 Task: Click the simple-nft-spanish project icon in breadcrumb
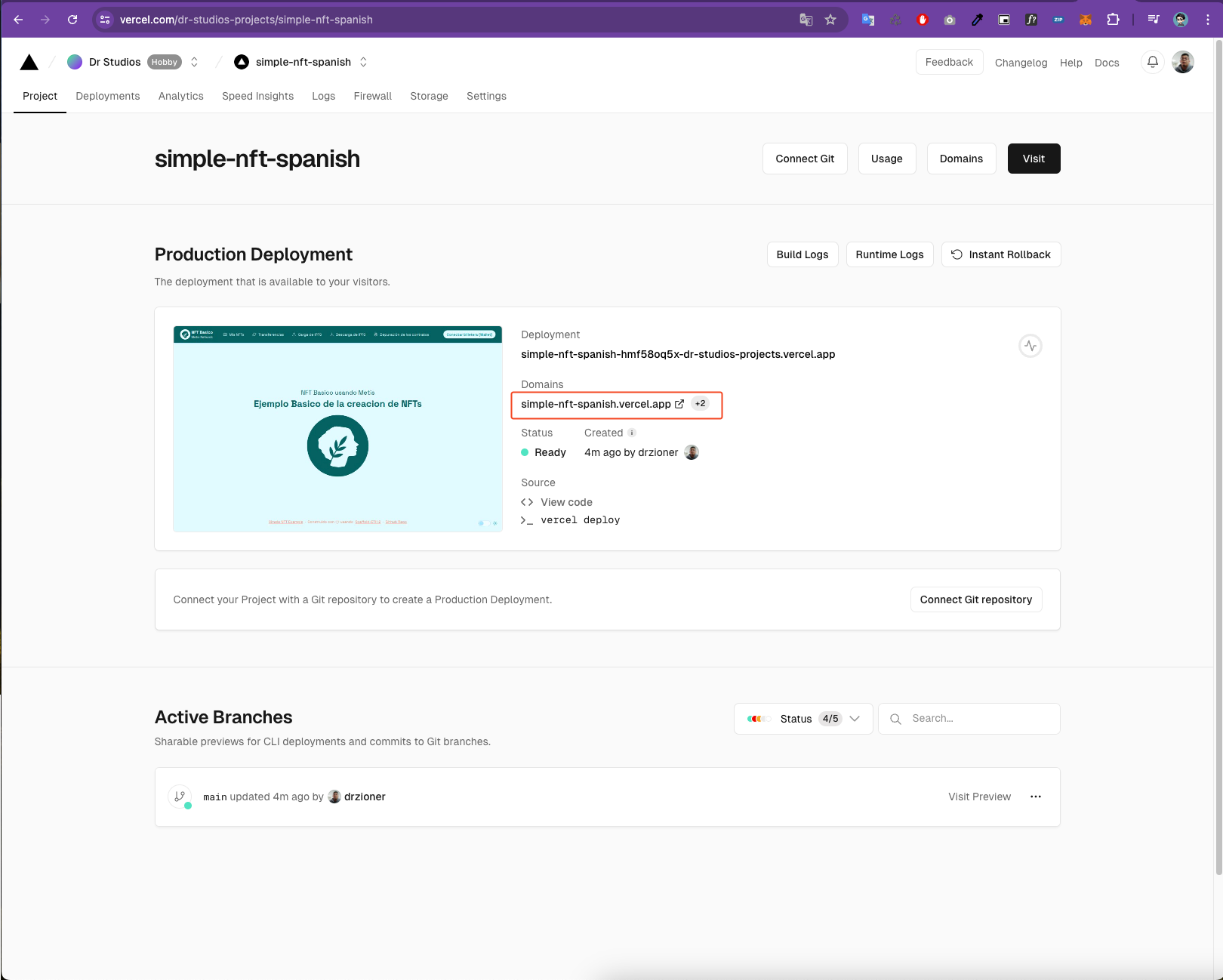(x=242, y=62)
